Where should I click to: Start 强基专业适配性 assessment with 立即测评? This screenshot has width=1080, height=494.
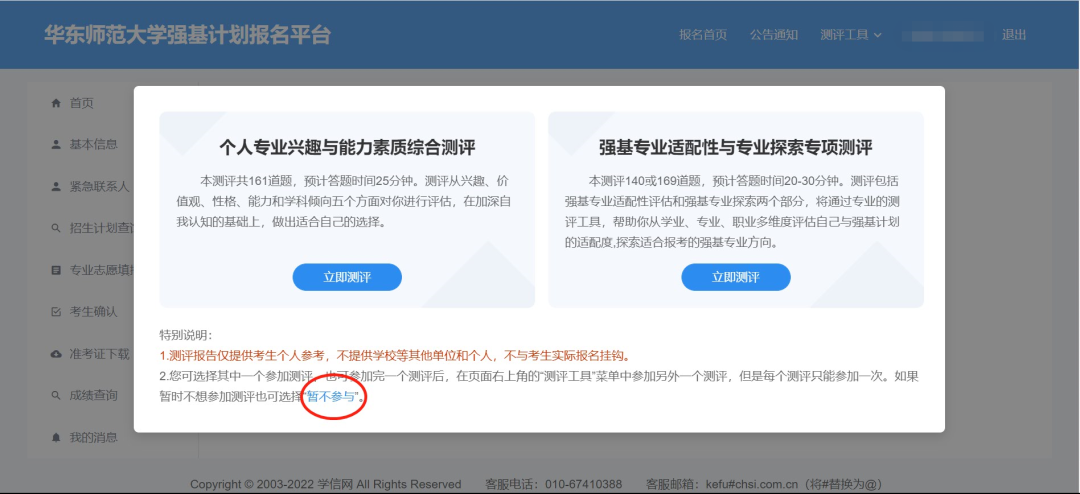[735, 277]
